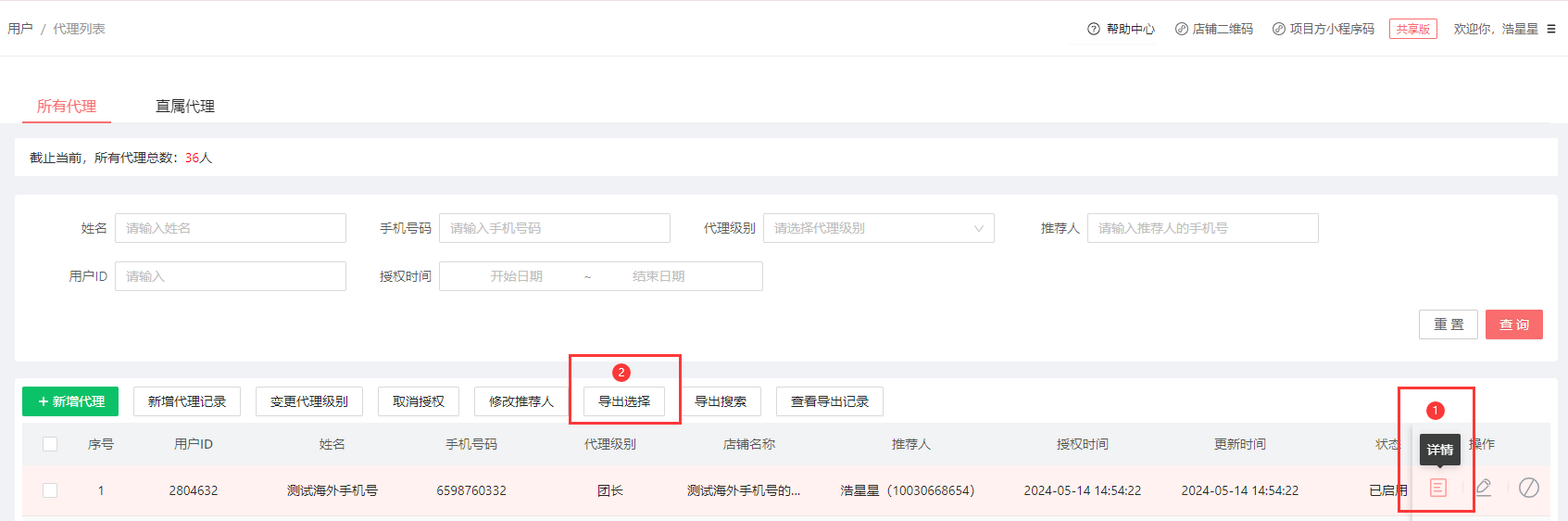Open the 帮助中心 help icon link

1121,29
